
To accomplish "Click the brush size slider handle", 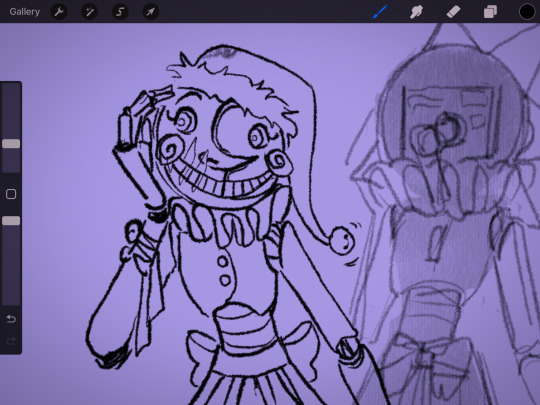I will coord(11,144).
